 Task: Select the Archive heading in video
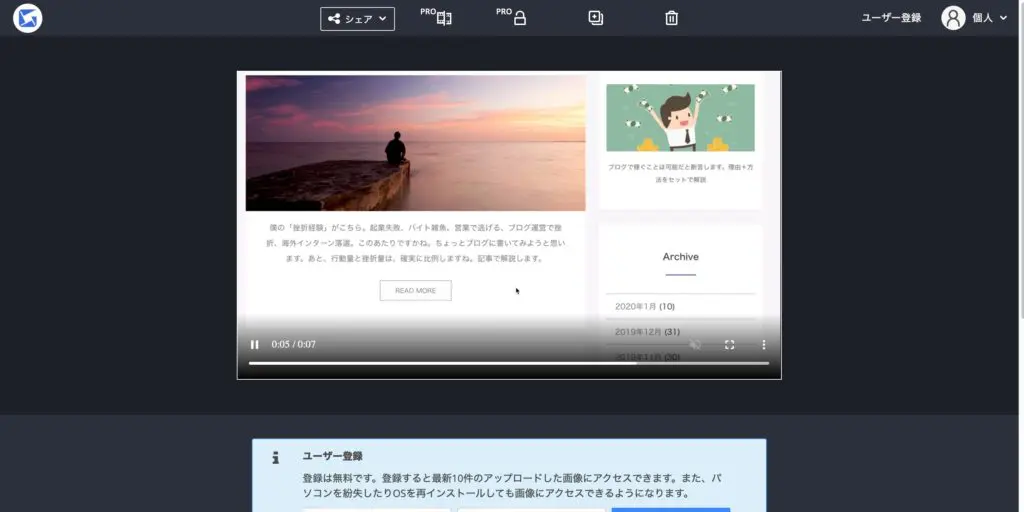pyautogui.click(x=680, y=257)
